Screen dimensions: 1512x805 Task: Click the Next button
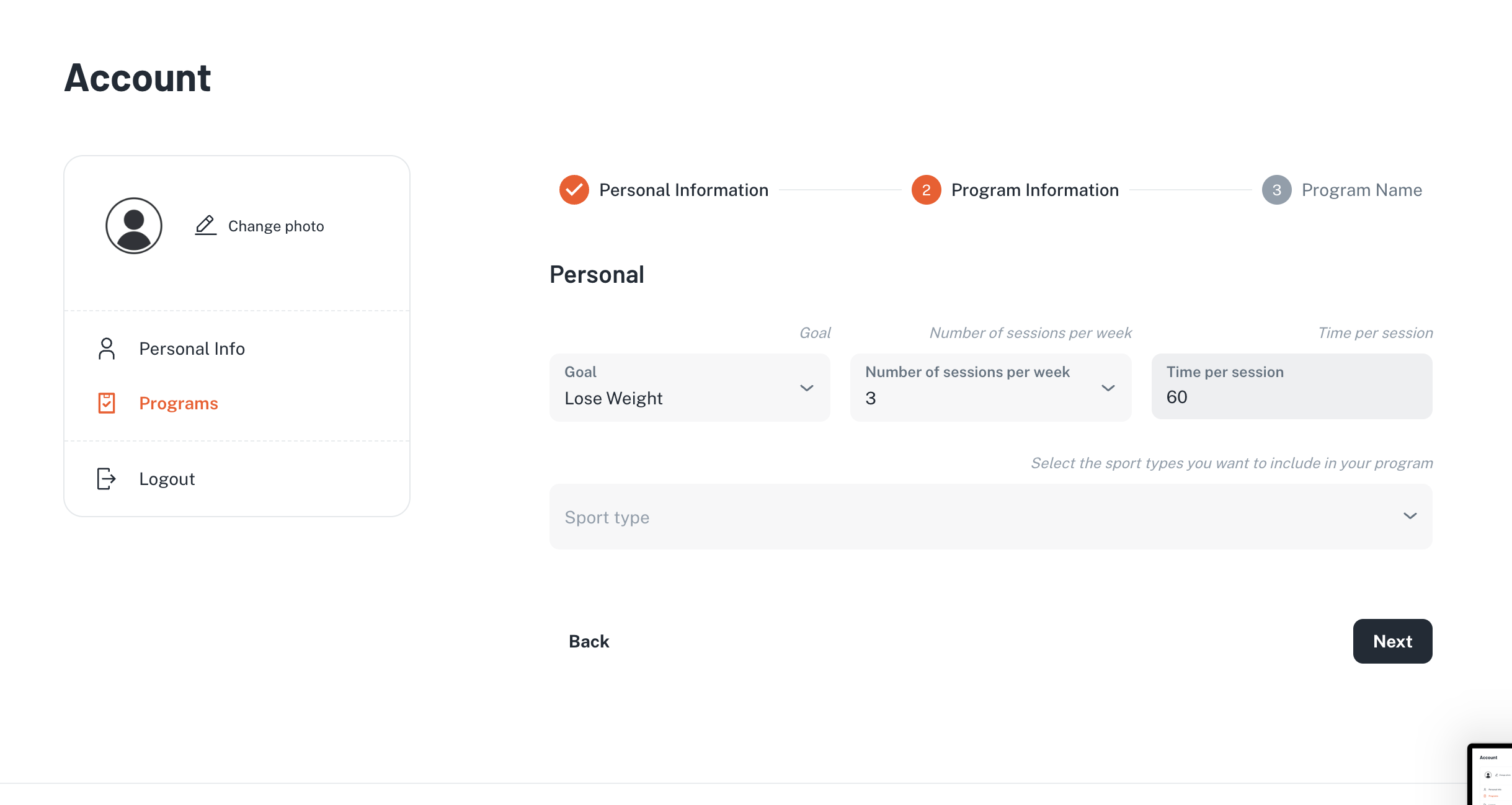1392,641
